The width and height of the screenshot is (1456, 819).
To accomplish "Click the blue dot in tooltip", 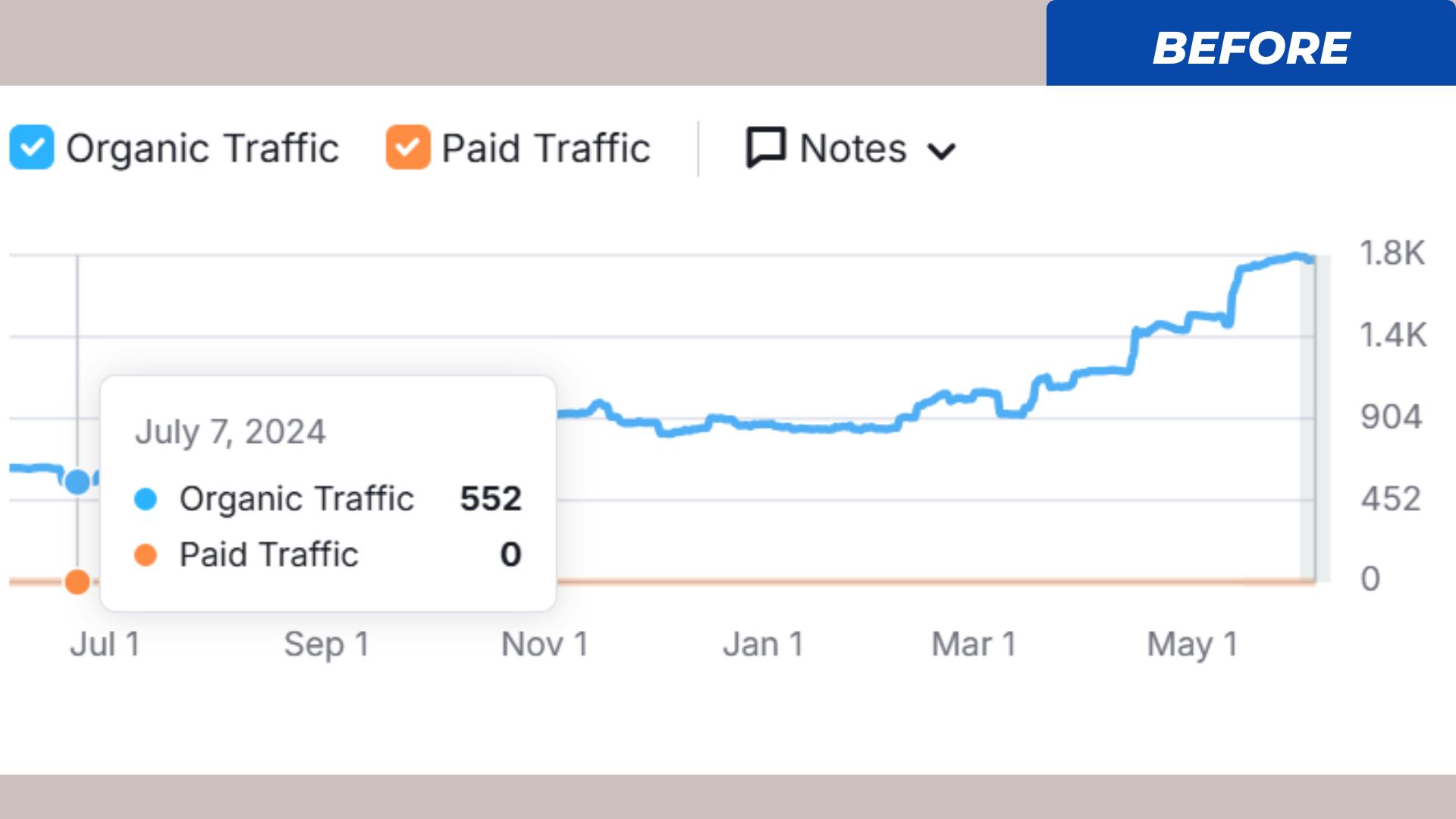I will tap(146, 499).
